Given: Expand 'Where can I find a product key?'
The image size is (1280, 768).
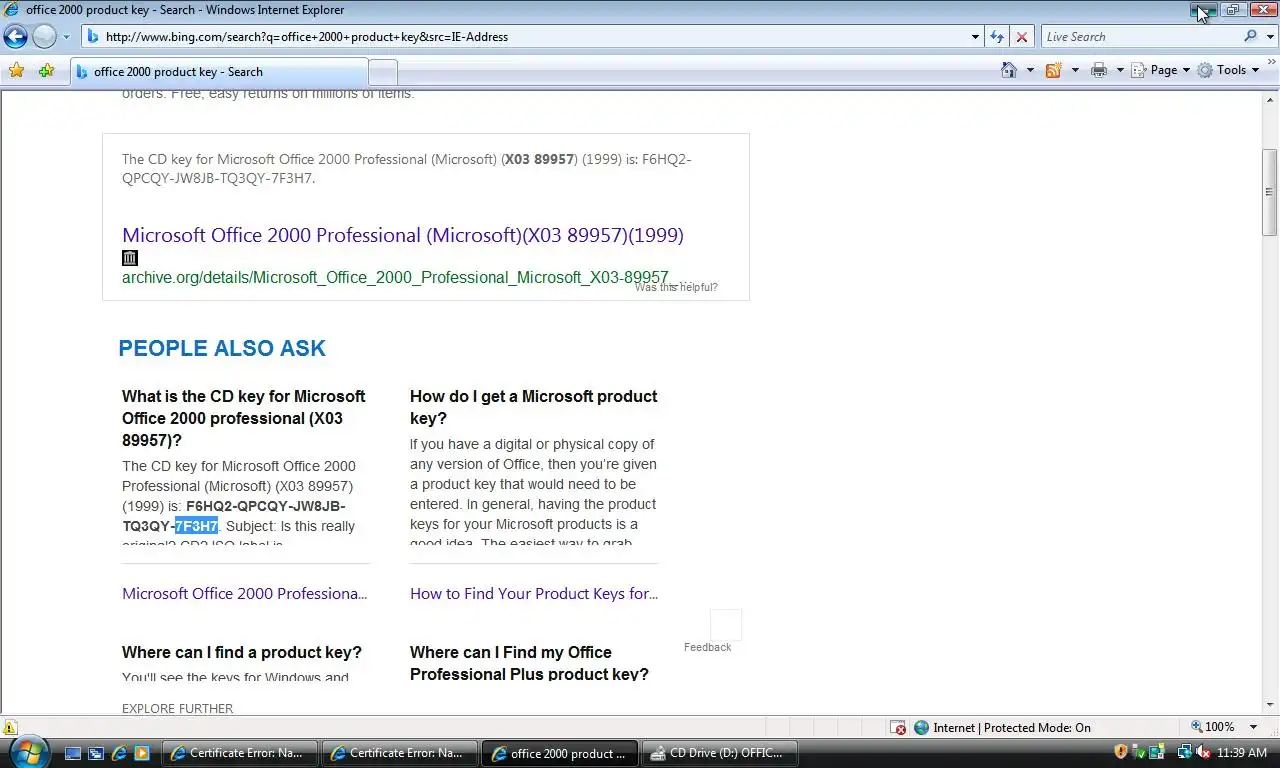Looking at the screenshot, I should (242, 652).
